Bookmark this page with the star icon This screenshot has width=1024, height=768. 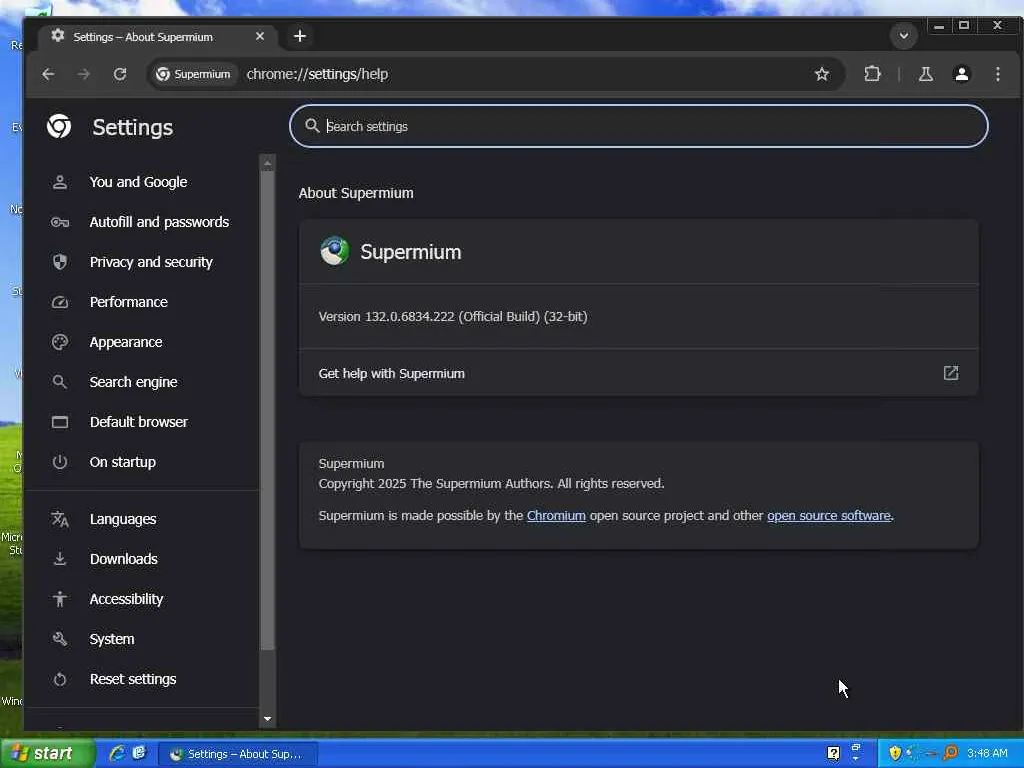[822, 74]
